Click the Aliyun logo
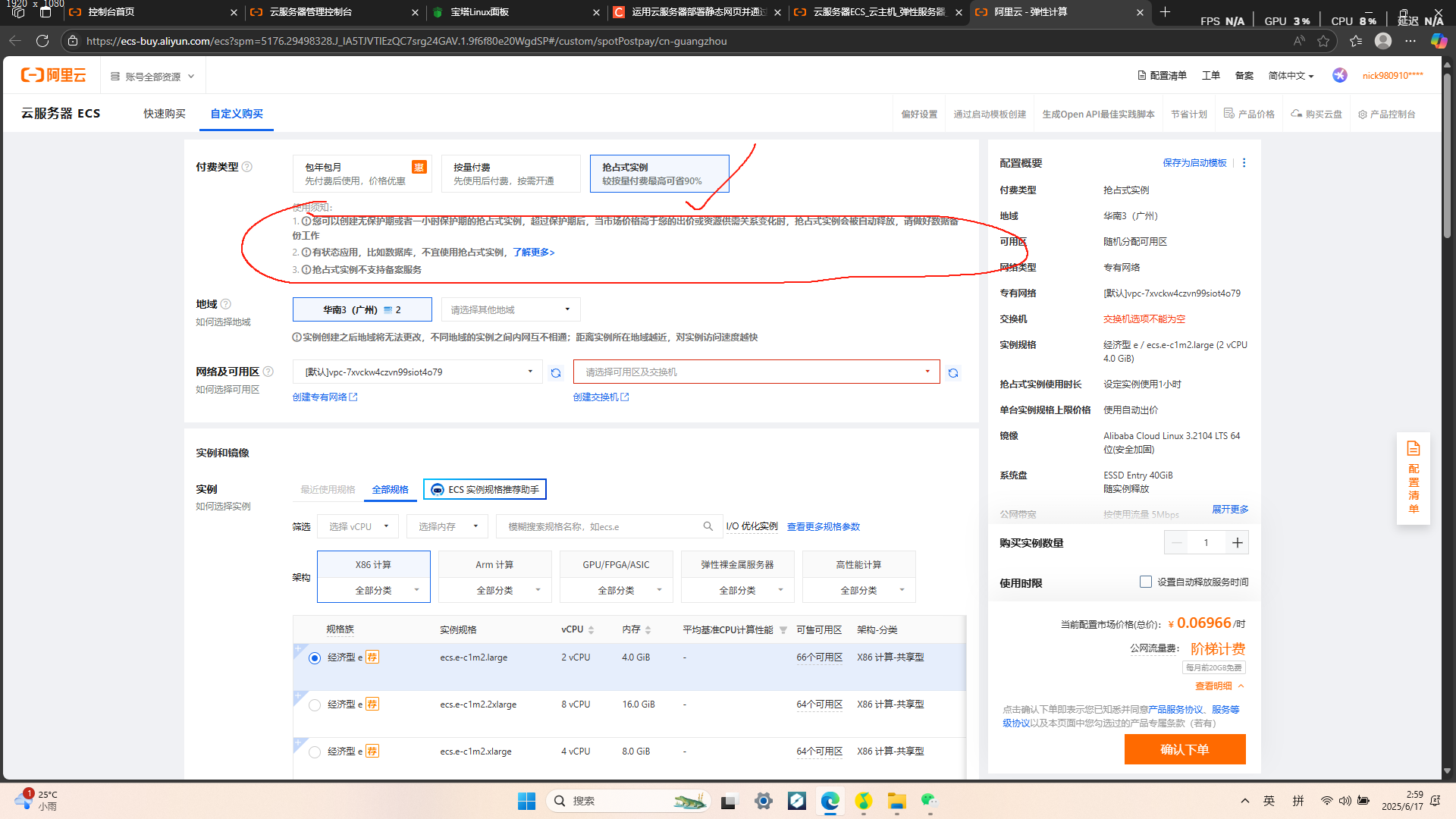1456x819 pixels. (53, 75)
